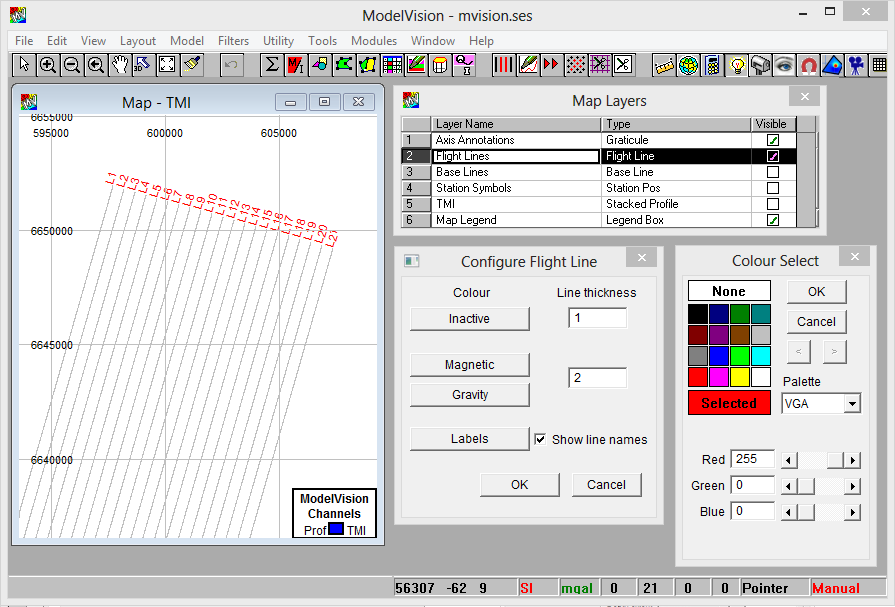Click the globe toolbar icon

(x=688, y=65)
